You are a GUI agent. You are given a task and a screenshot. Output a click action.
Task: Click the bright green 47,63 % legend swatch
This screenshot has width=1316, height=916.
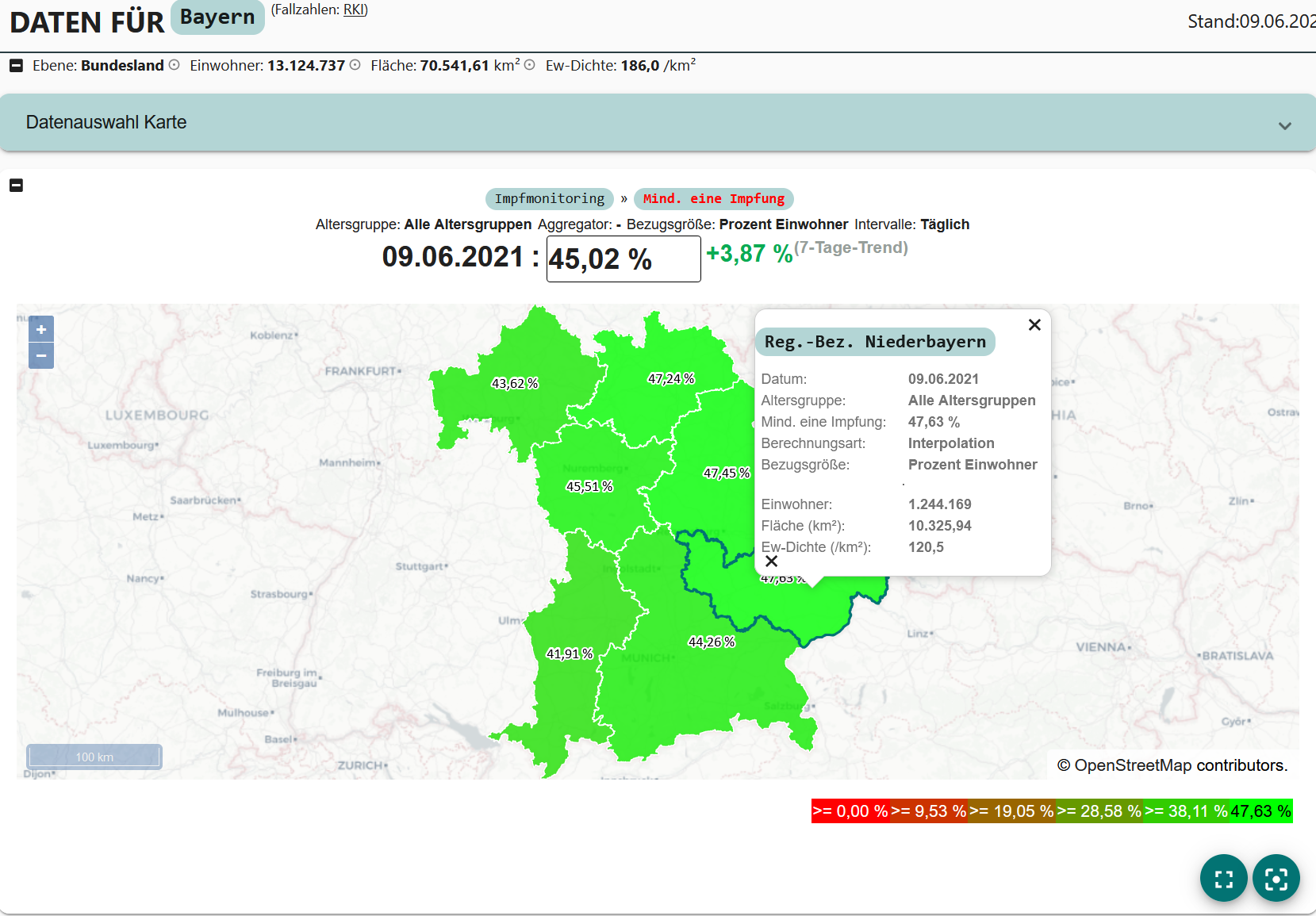(x=1260, y=811)
